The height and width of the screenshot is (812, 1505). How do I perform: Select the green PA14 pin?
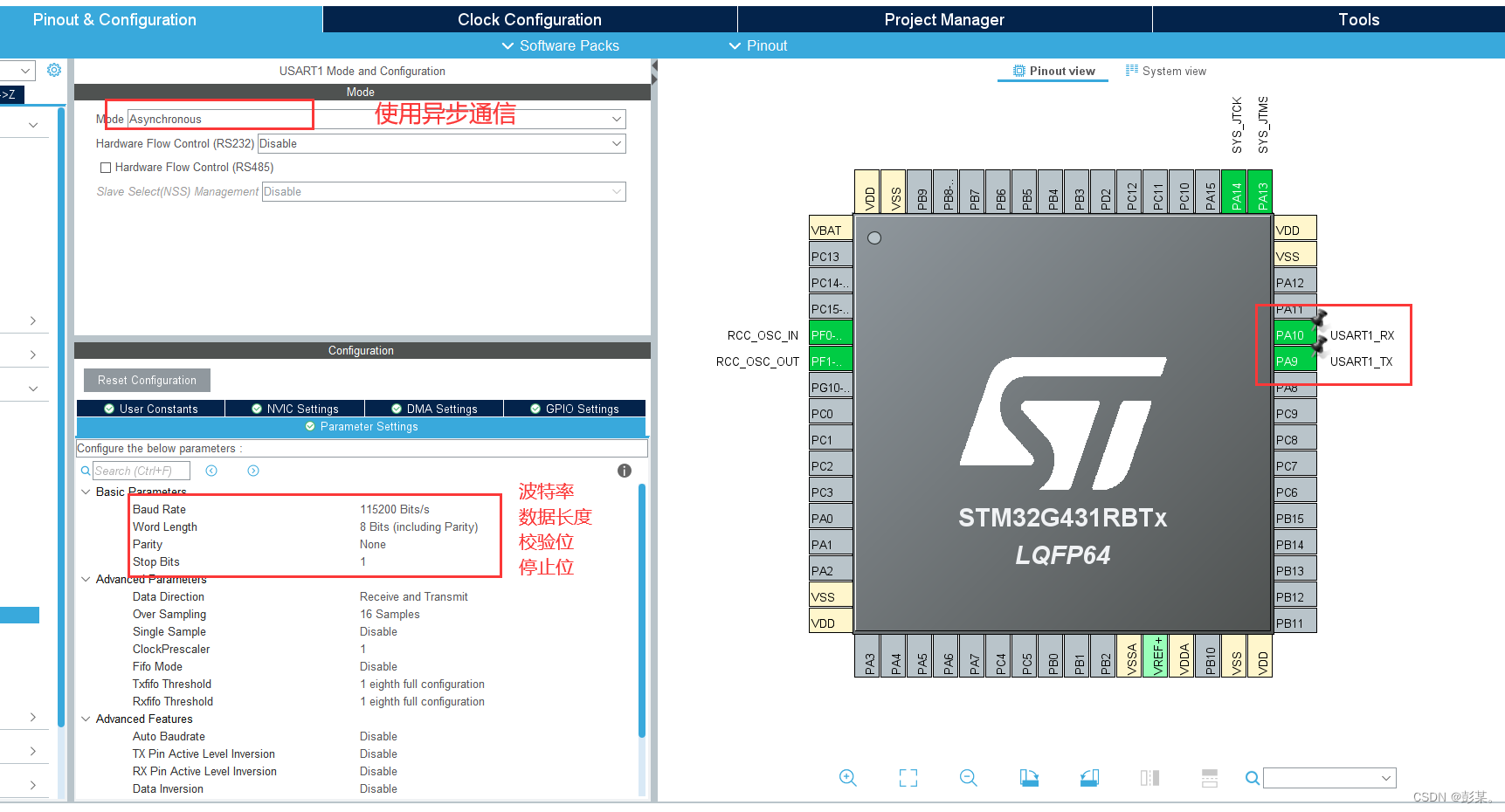(1236, 191)
